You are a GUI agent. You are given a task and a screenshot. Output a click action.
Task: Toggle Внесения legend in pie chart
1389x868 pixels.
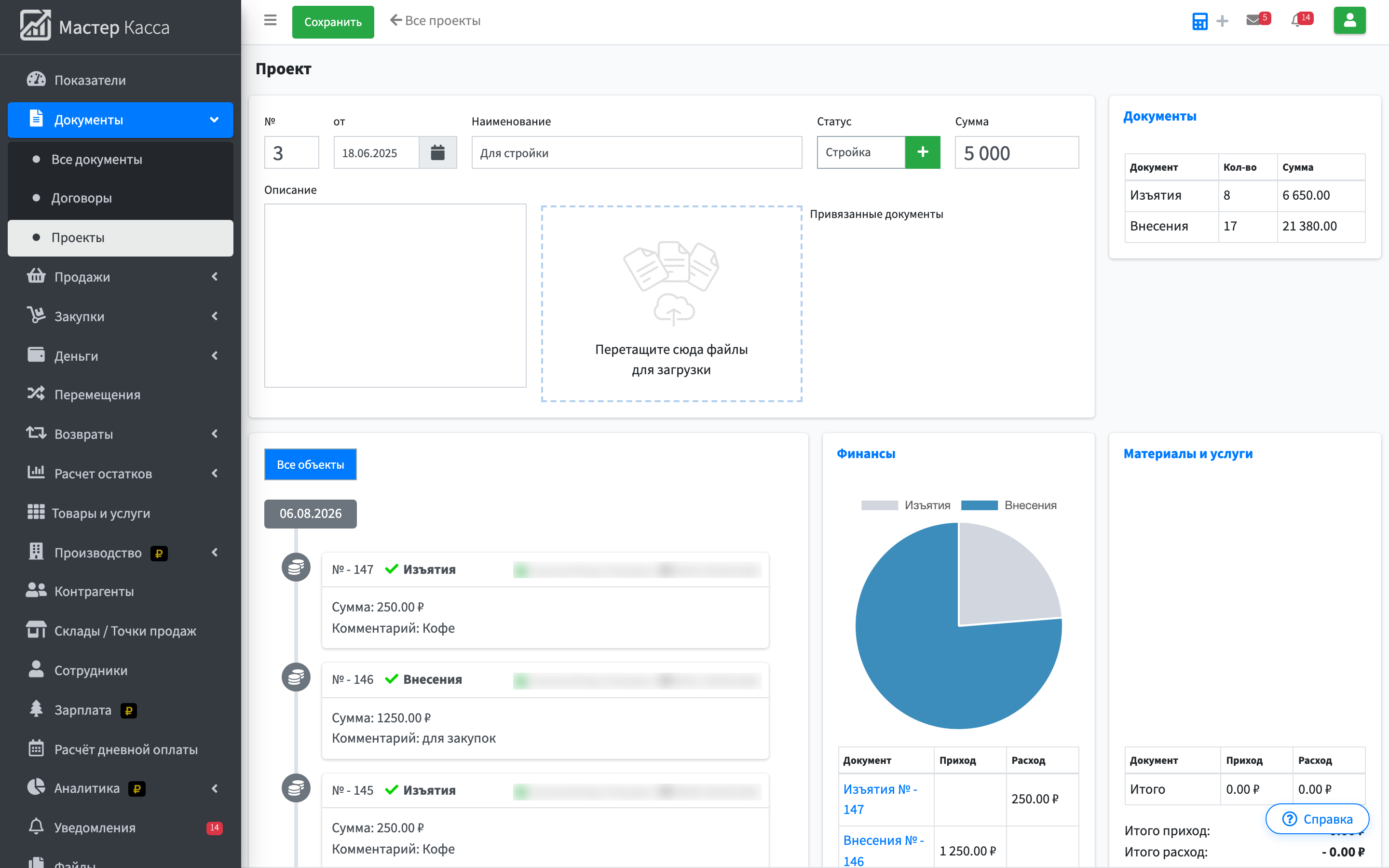coord(1008,505)
